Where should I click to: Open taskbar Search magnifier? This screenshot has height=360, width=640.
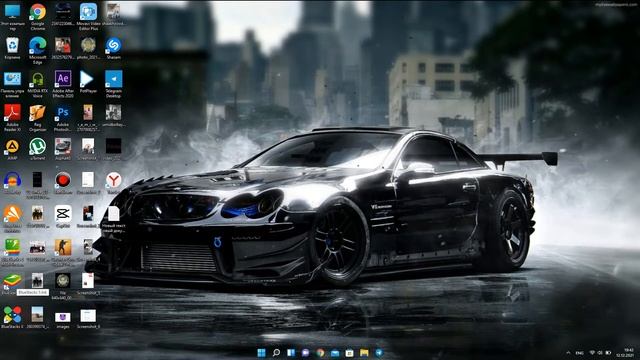[276, 353]
